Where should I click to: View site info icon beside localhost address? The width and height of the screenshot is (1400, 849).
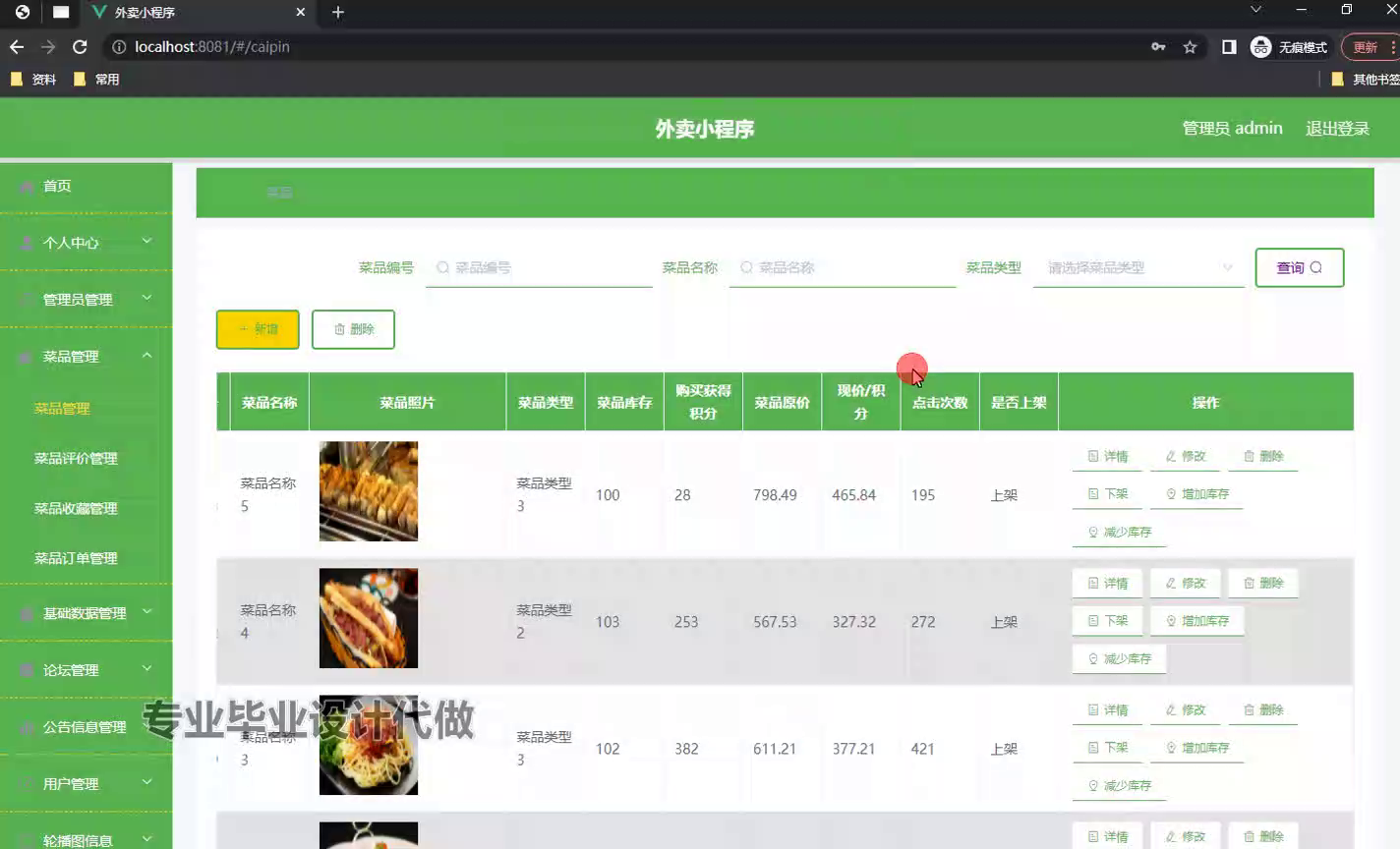(x=119, y=47)
